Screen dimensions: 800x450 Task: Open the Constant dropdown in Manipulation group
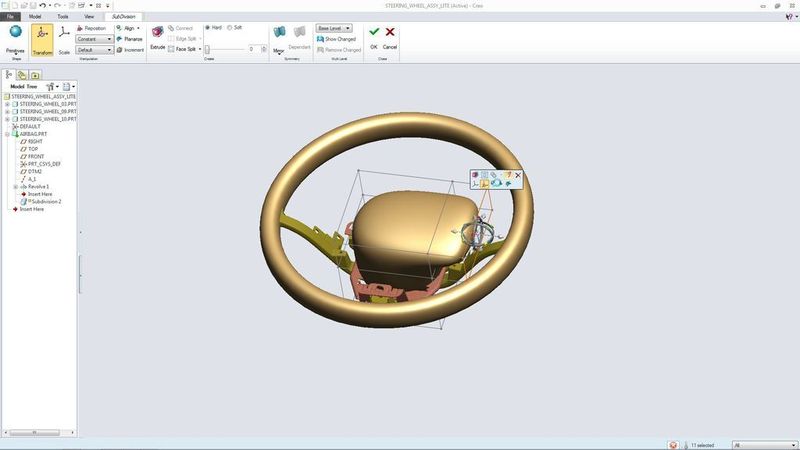click(x=94, y=39)
